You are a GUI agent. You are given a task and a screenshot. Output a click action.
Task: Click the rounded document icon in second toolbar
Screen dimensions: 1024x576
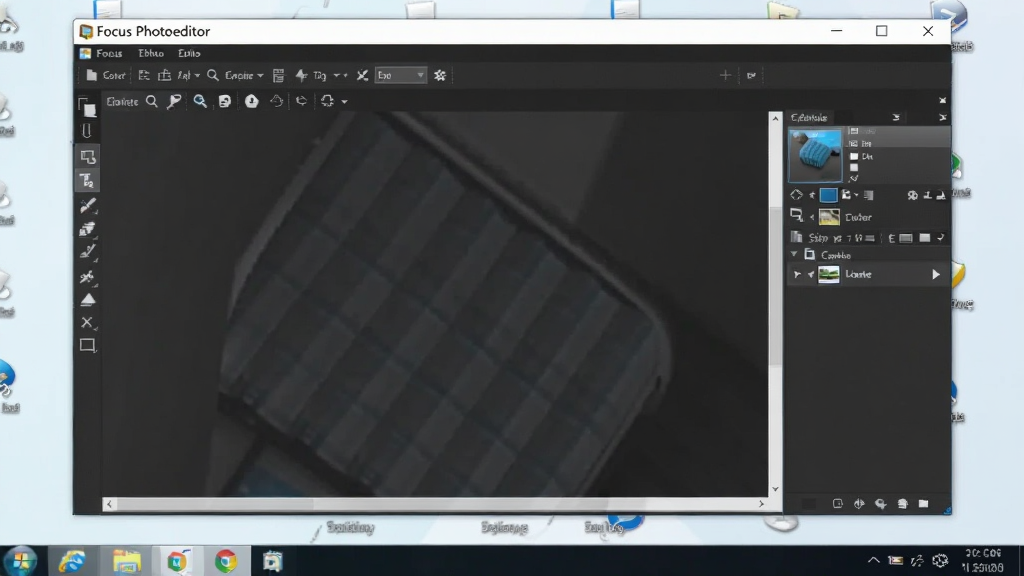pyautogui.click(x=225, y=101)
